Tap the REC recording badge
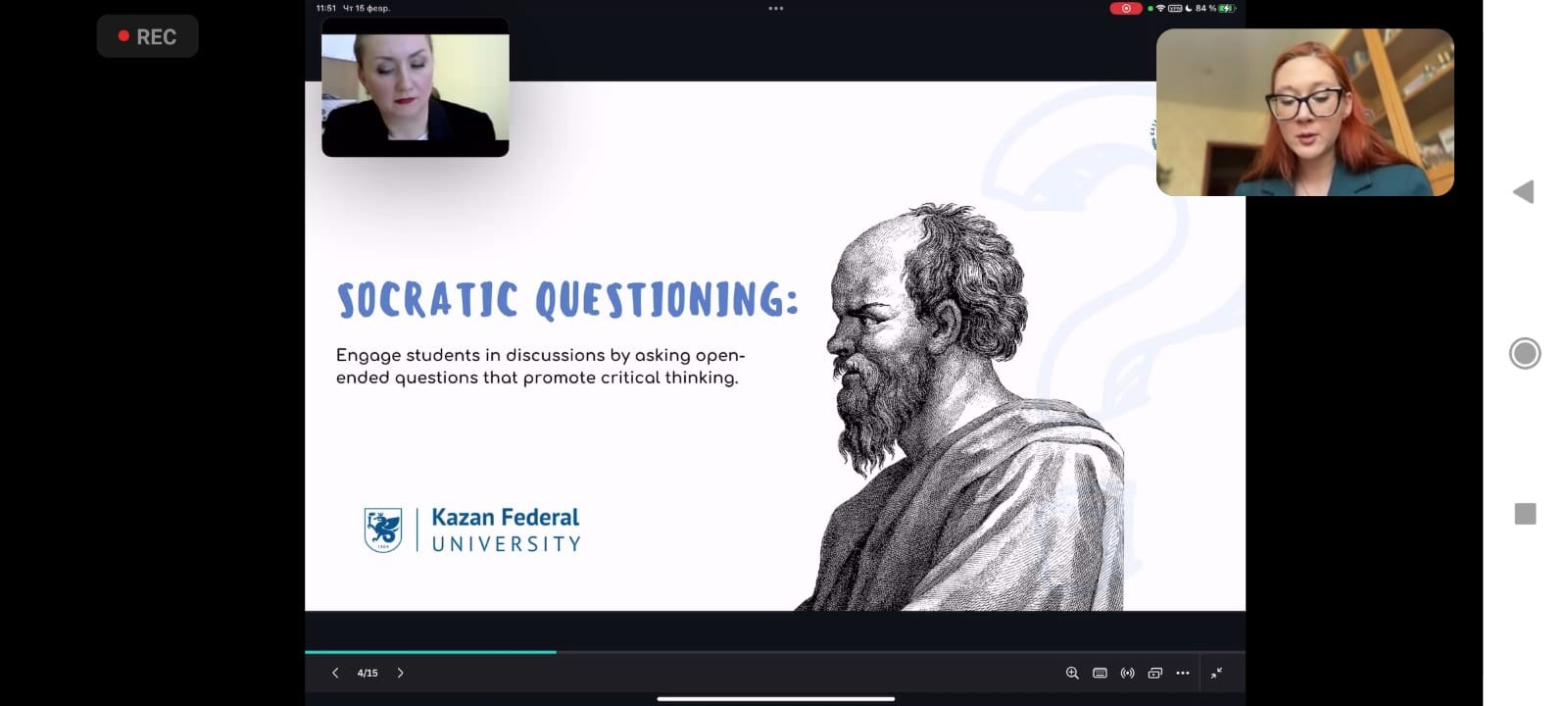 pos(148,36)
